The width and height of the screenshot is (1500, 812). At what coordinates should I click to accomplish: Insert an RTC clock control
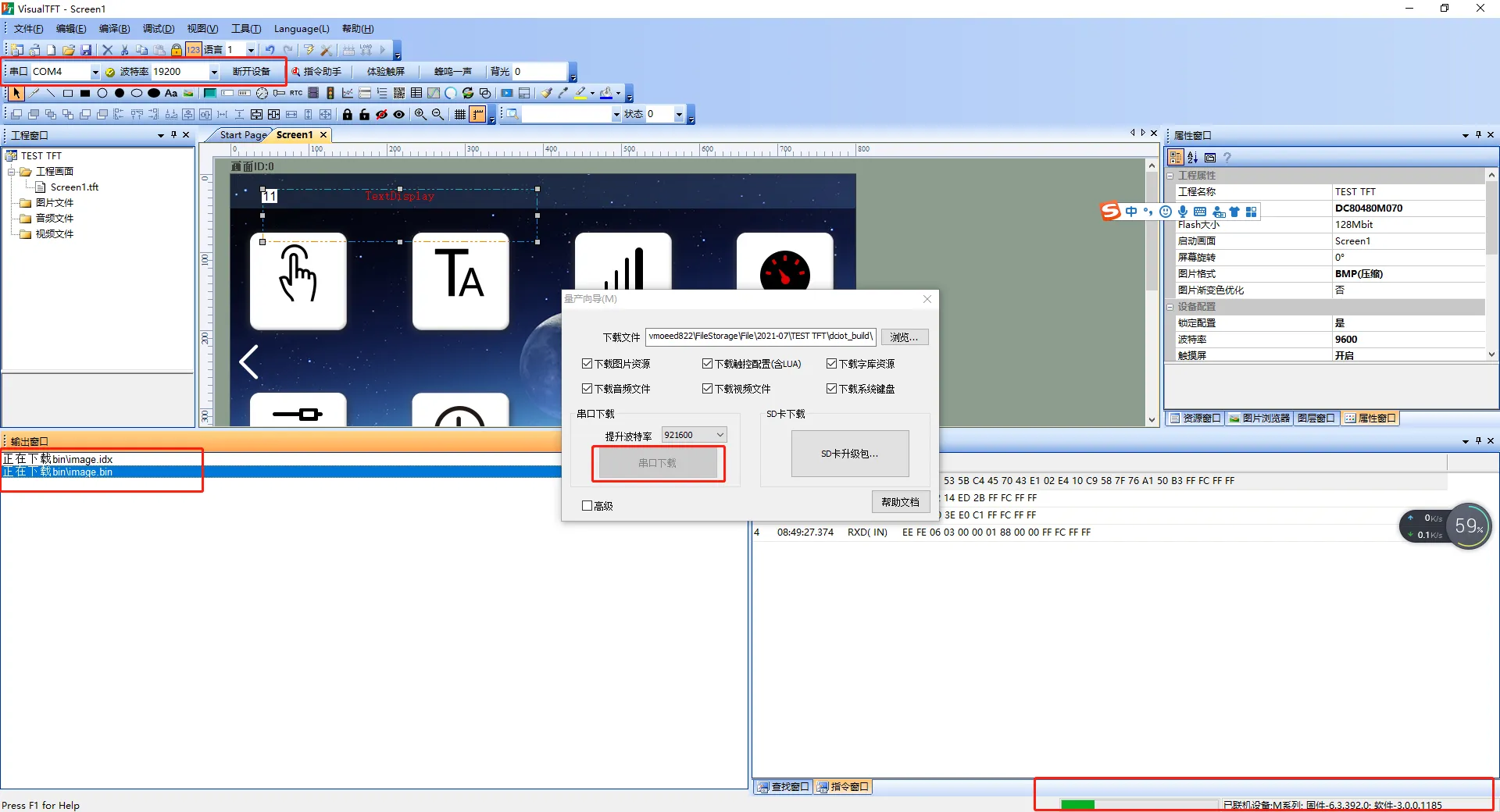(x=296, y=93)
